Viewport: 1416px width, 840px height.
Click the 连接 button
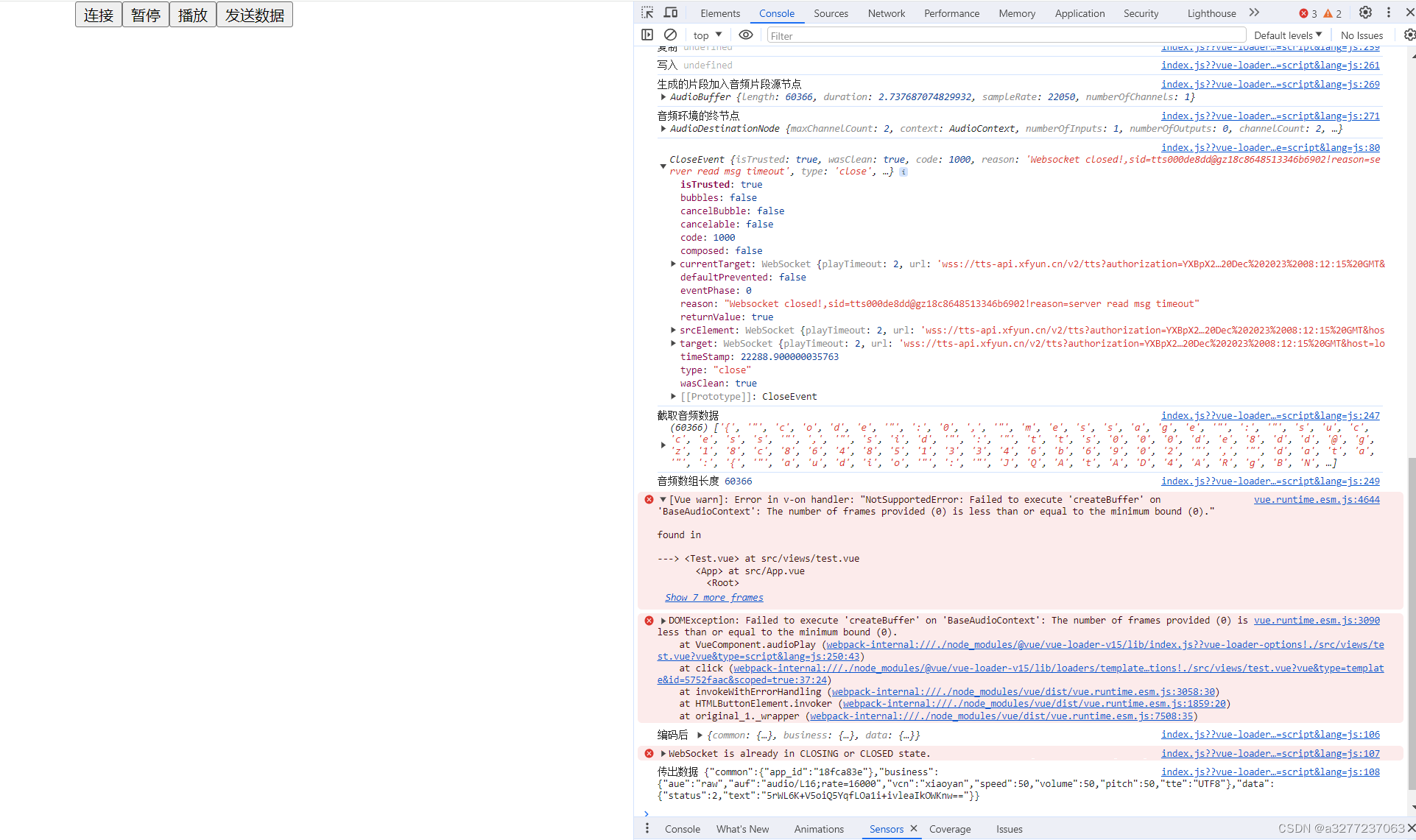point(99,15)
